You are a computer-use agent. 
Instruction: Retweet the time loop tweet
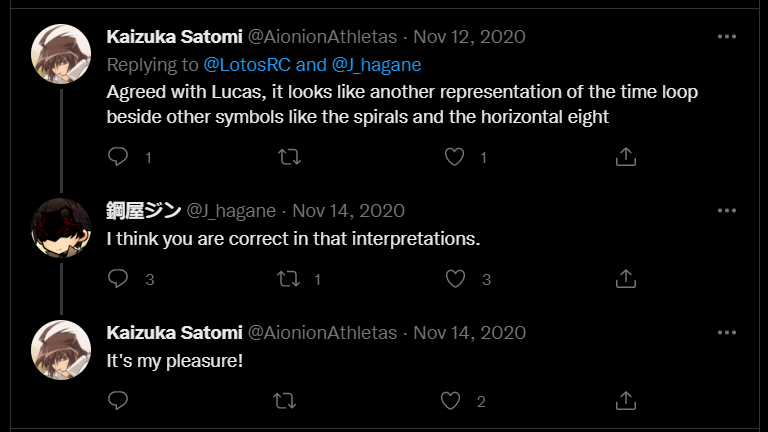[288, 157]
